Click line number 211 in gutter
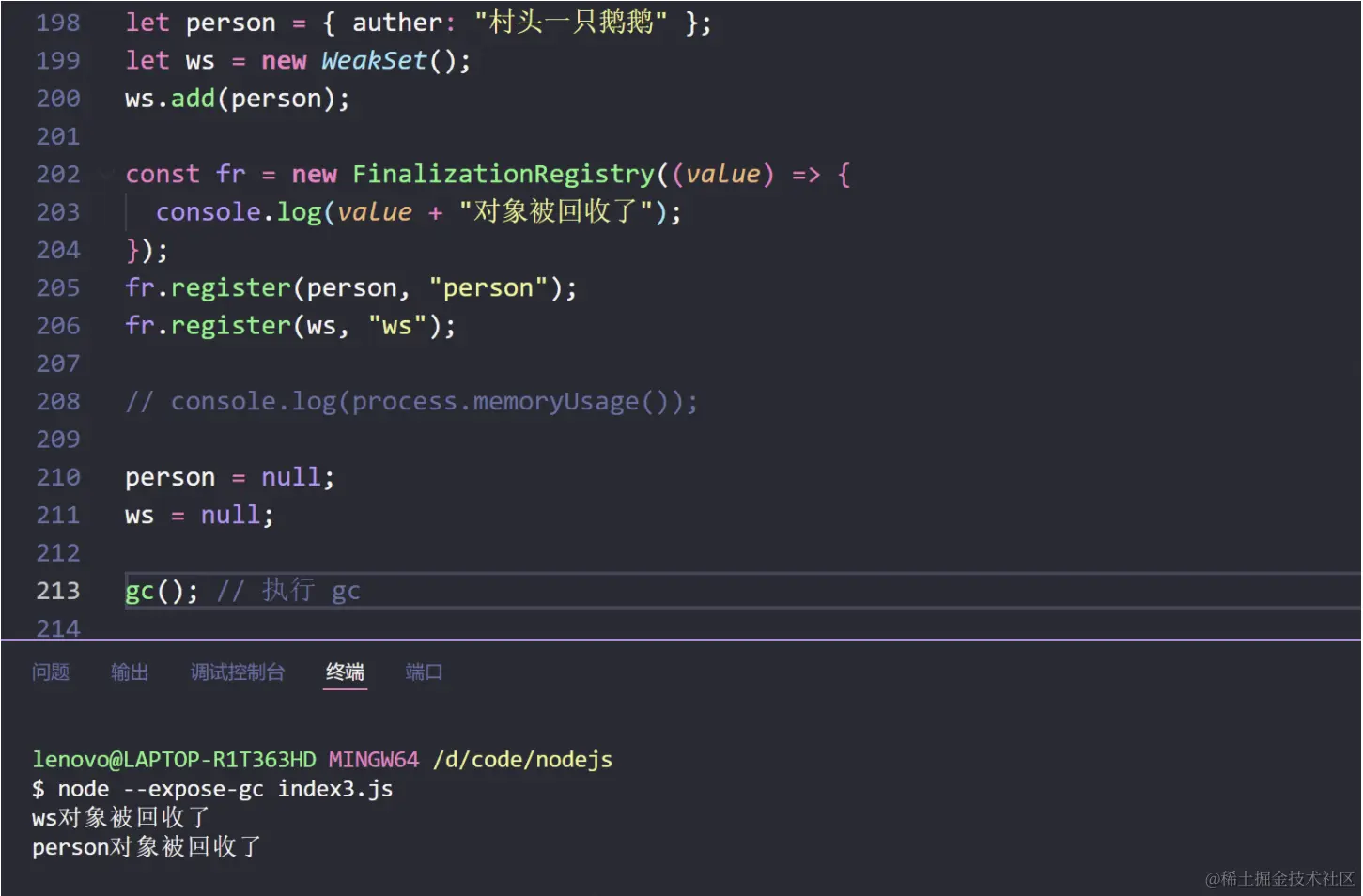This screenshot has width=1363, height=896. (58, 516)
